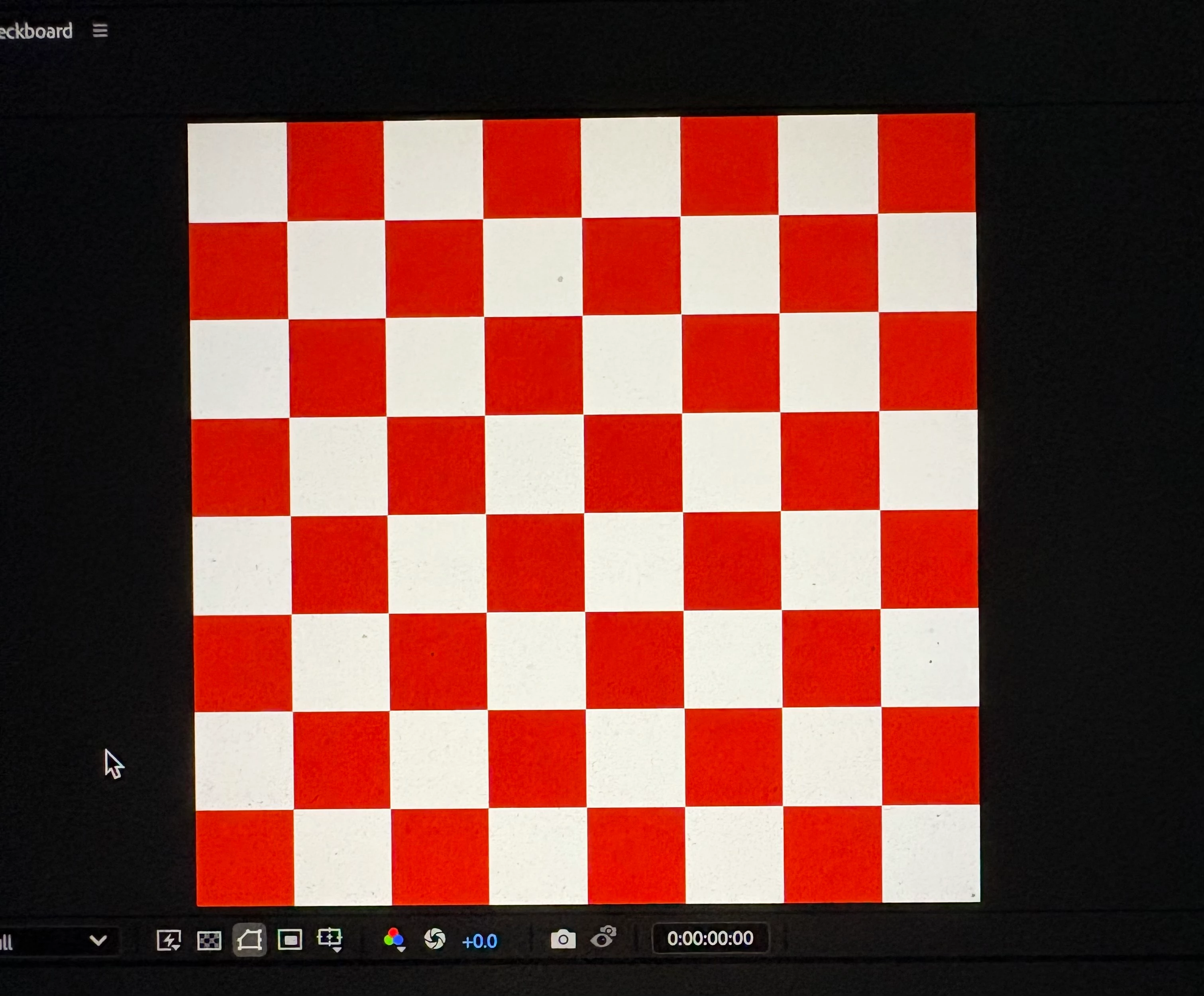Click the top-left white checkerboard square
The image size is (1204, 996).
238,172
